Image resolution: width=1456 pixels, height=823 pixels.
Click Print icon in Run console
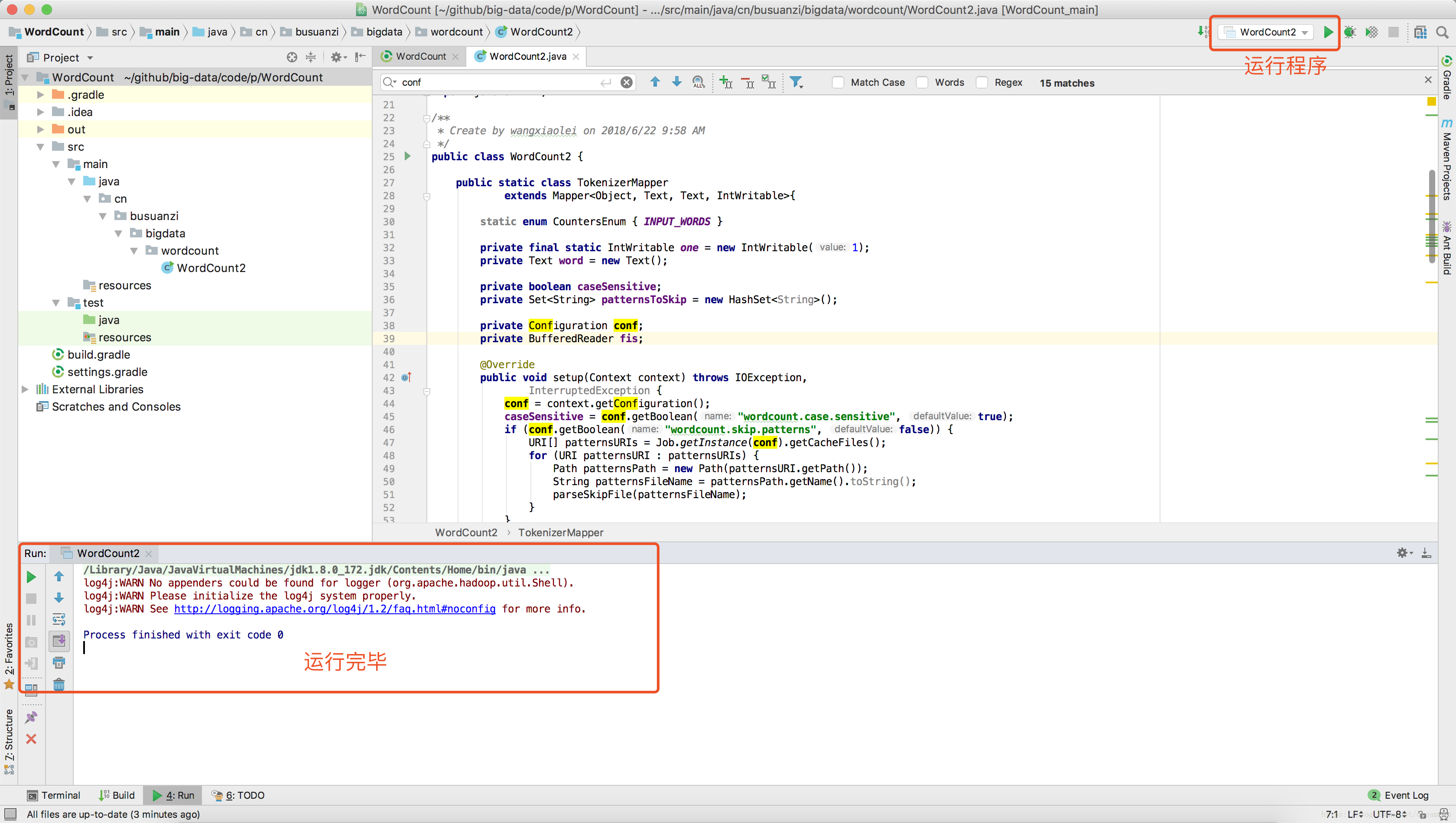(59, 662)
